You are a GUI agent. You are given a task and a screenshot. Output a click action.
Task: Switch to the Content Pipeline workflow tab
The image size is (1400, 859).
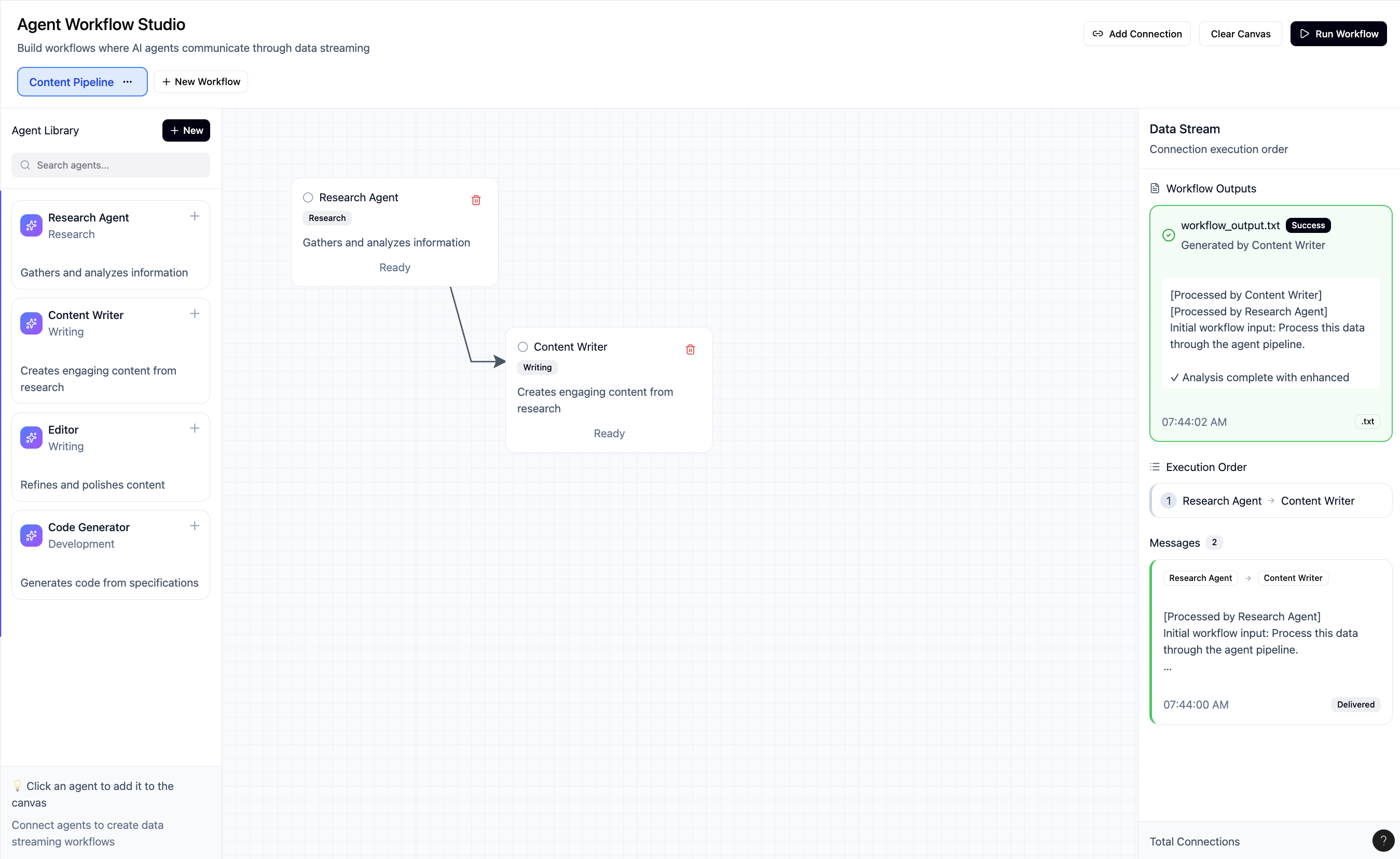click(71, 82)
